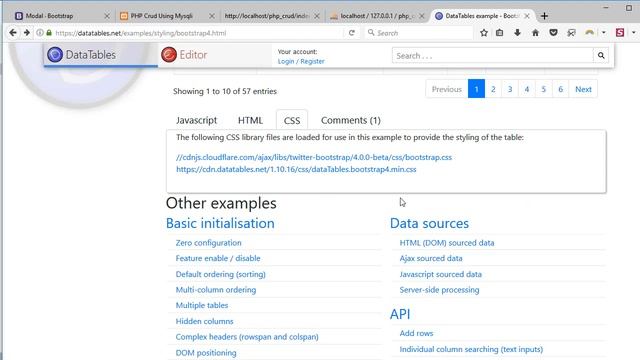Click the DataTables site search magnifier button

pyautogui.click(x=601, y=56)
